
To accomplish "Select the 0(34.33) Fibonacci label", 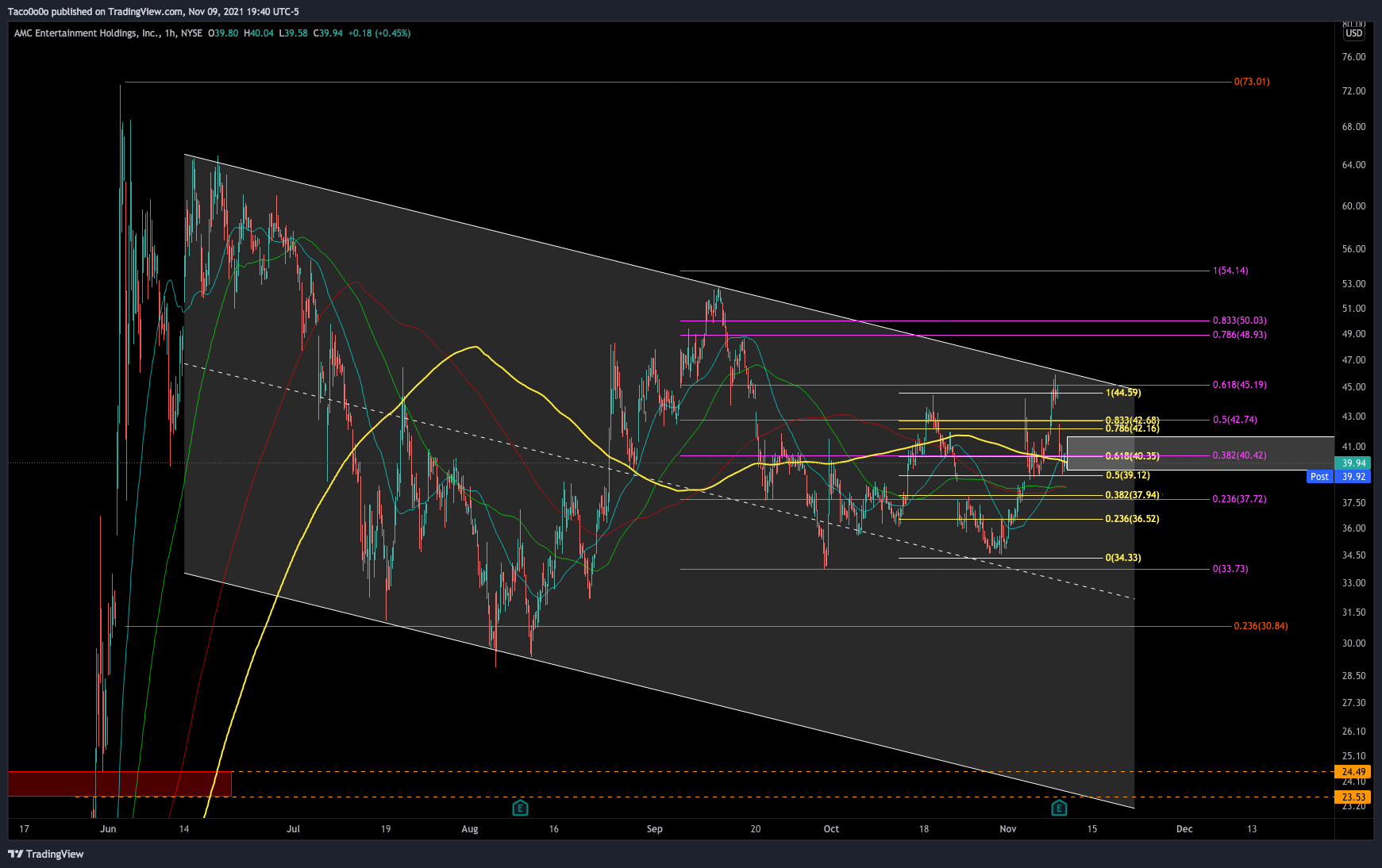I will [1123, 558].
